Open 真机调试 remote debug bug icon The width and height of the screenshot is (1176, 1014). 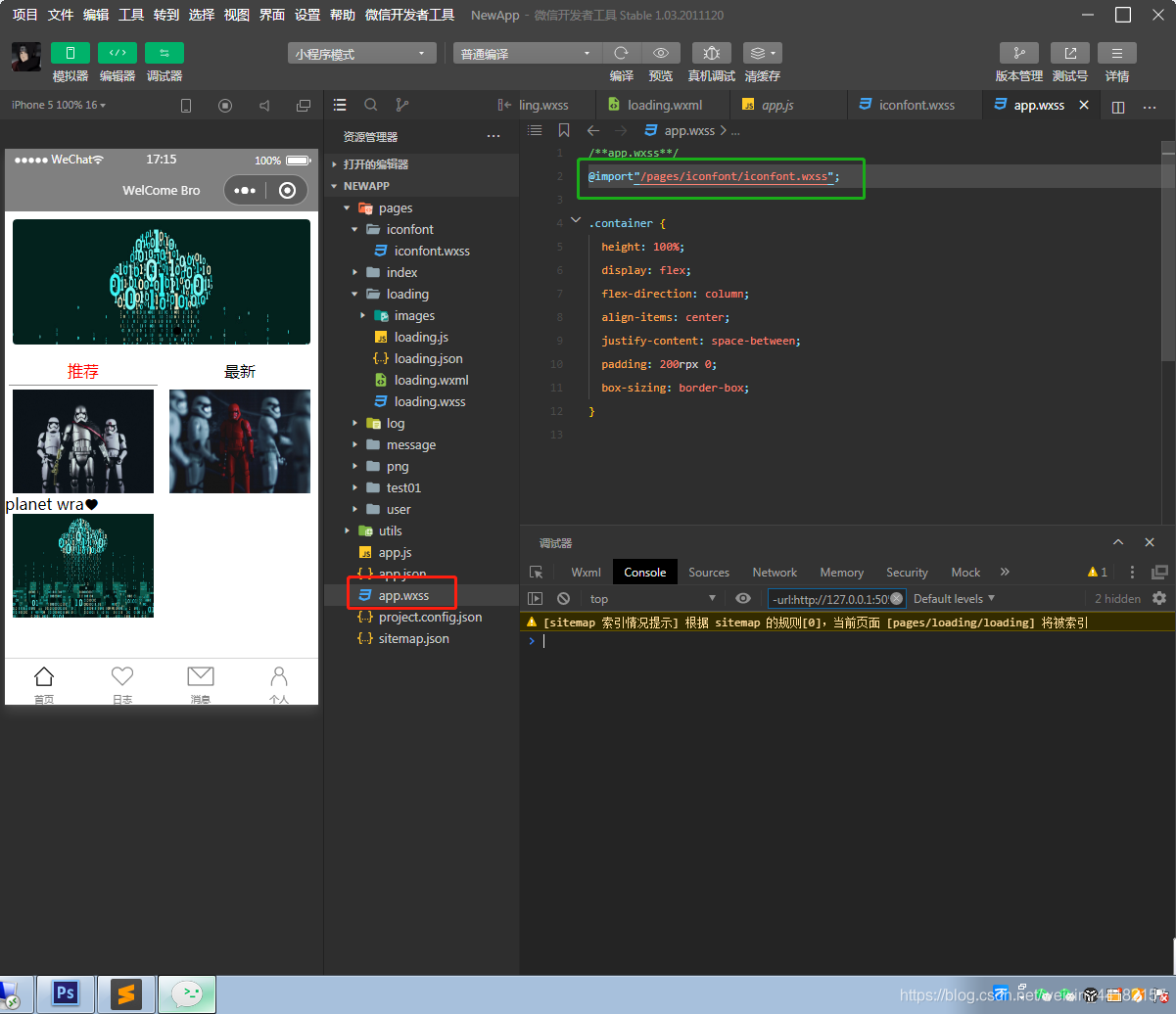click(712, 53)
